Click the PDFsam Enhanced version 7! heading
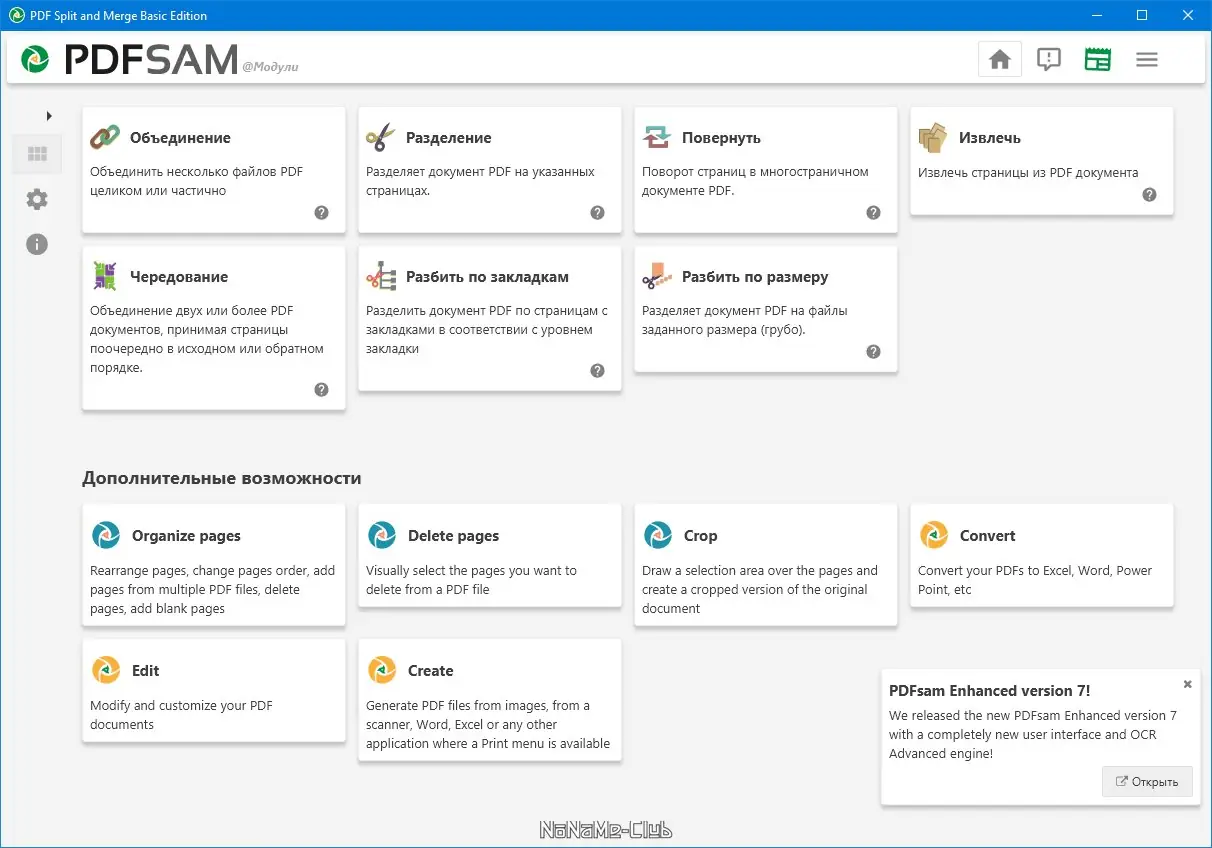This screenshot has height=848, width=1212. (x=989, y=691)
